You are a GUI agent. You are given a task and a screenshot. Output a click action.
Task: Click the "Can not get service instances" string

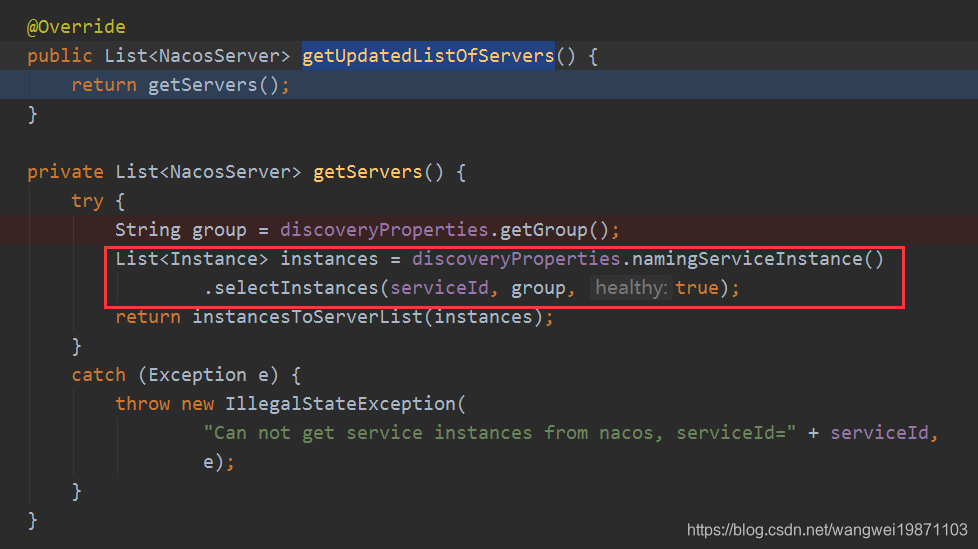(x=500, y=433)
